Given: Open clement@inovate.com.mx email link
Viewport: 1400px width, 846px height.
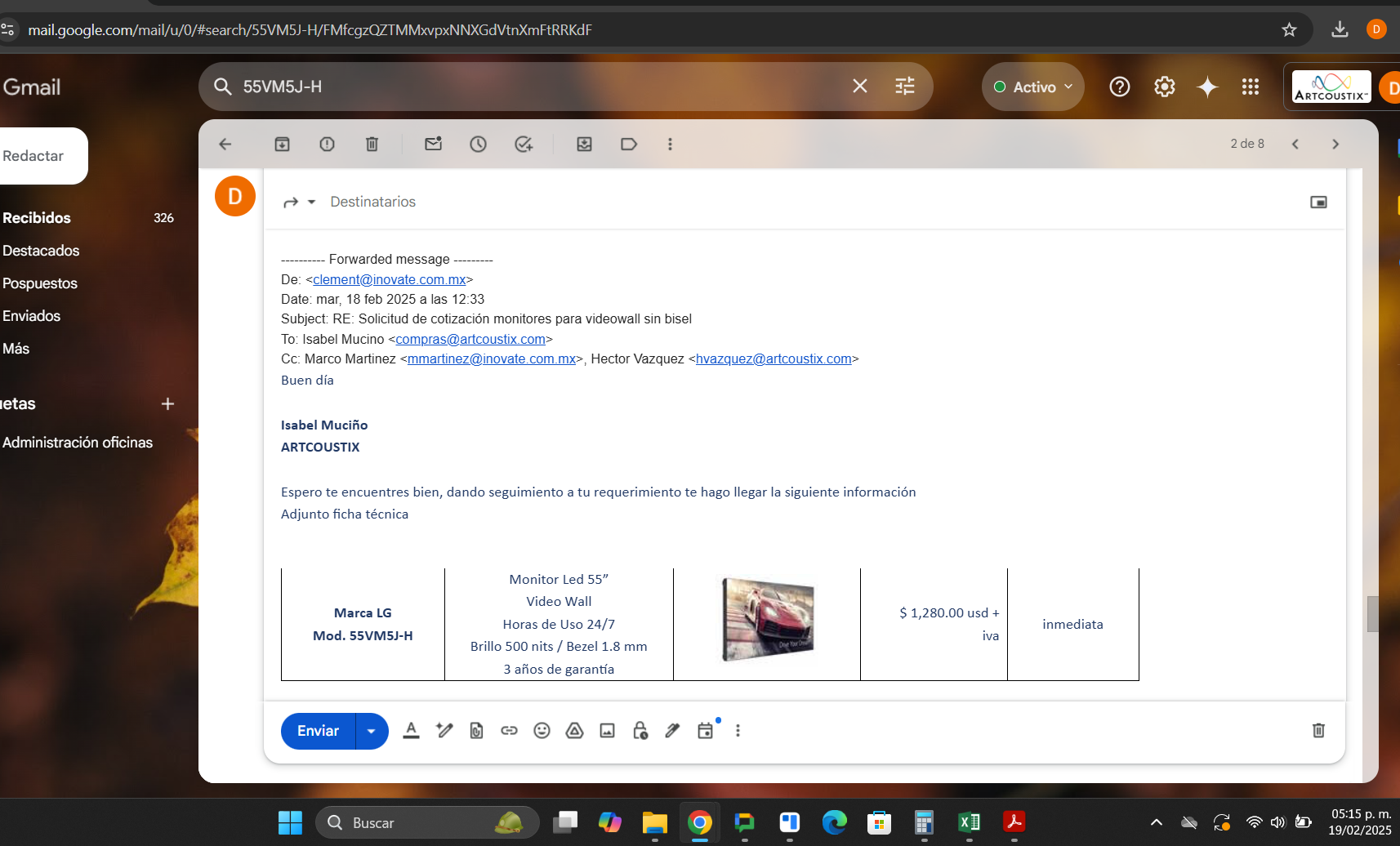Looking at the screenshot, I should coord(389,279).
